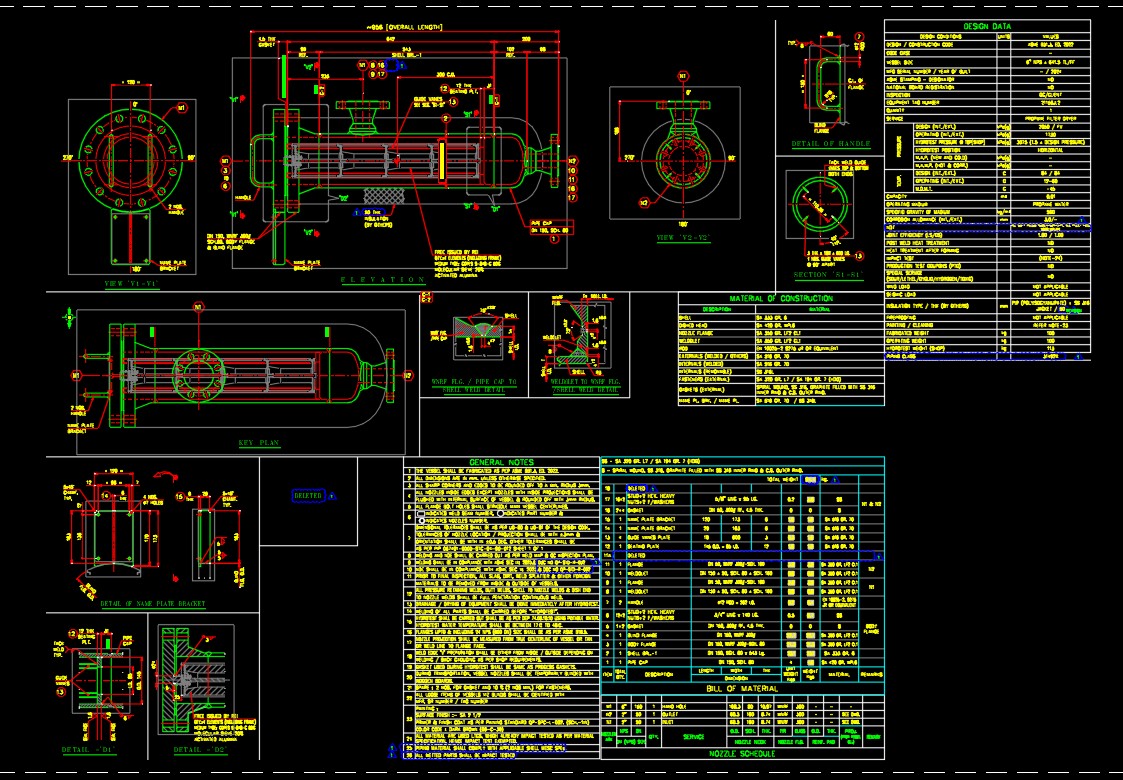Image resolution: width=1123 pixels, height=780 pixels.
Task: Click the 'NOZZLE SCHEDULE' title label
Action: (742, 753)
